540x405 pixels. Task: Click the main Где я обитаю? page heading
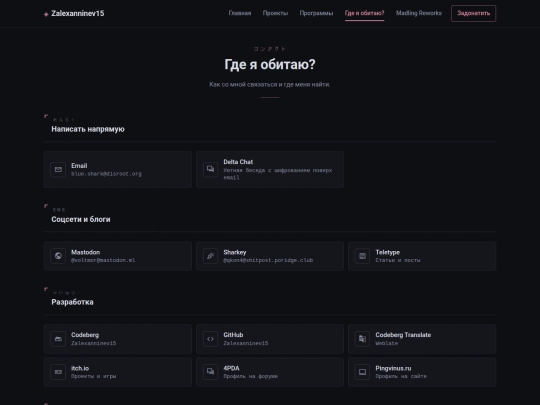(x=270, y=64)
